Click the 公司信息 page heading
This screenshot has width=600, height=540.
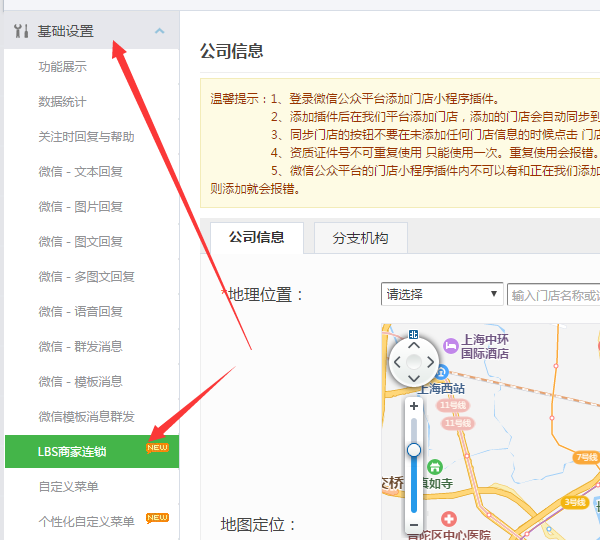(232, 51)
